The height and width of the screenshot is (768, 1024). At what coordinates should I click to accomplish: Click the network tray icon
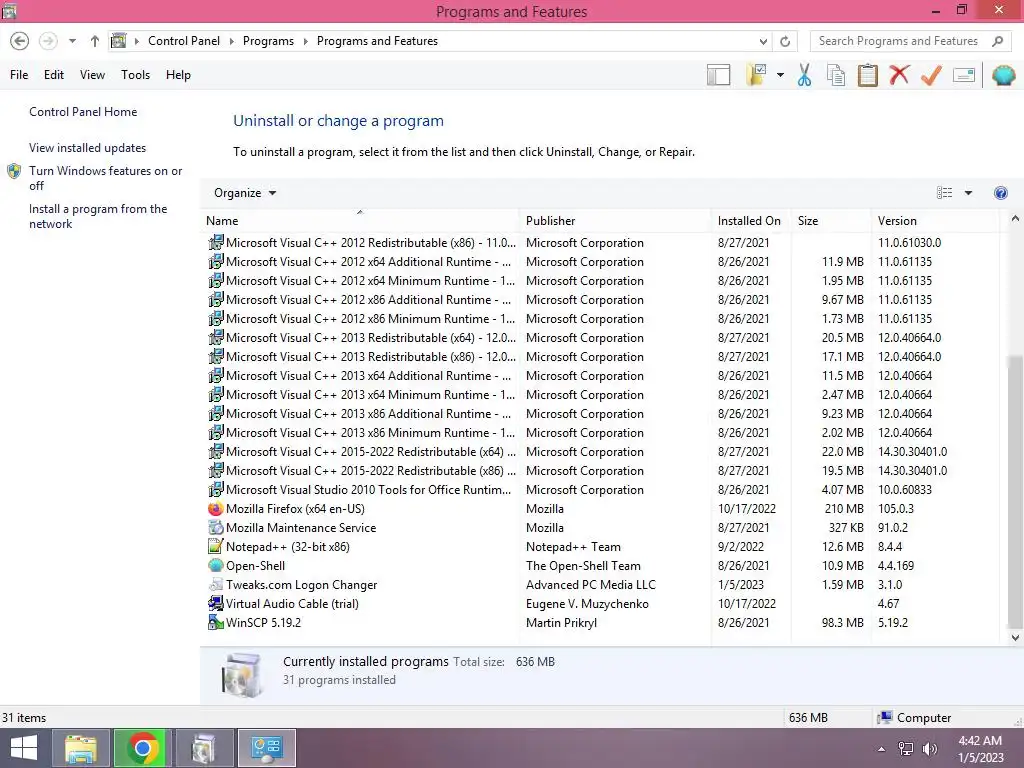coord(905,748)
